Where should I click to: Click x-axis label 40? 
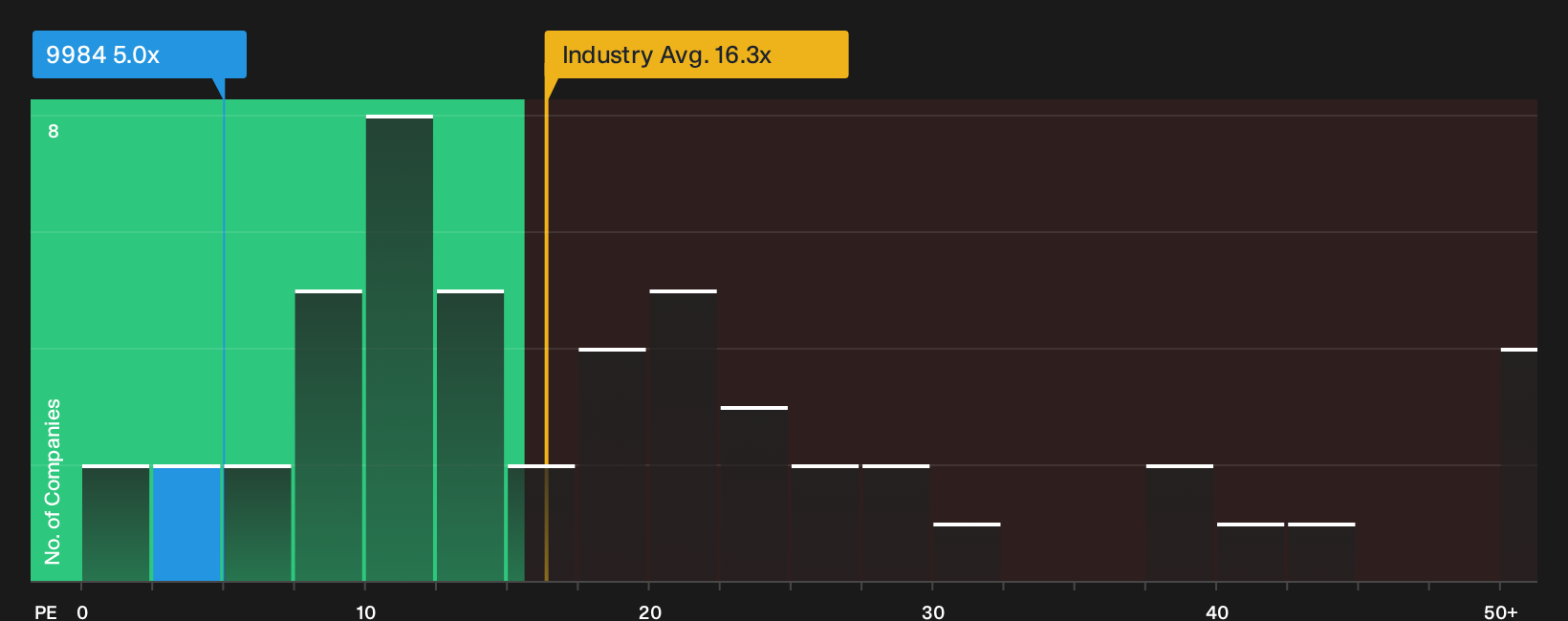(1217, 611)
